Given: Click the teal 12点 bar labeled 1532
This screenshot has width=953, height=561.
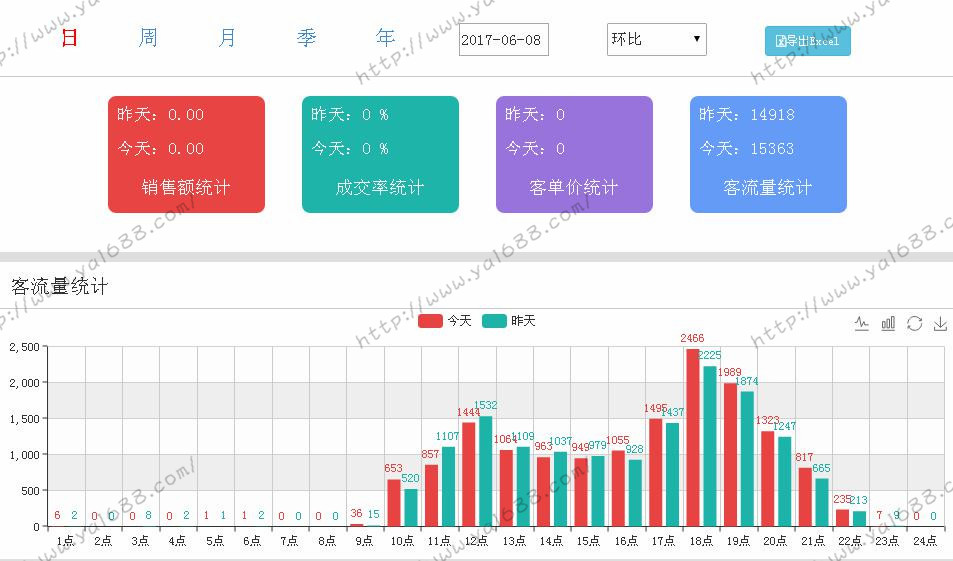Looking at the screenshot, I should (485, 470).
